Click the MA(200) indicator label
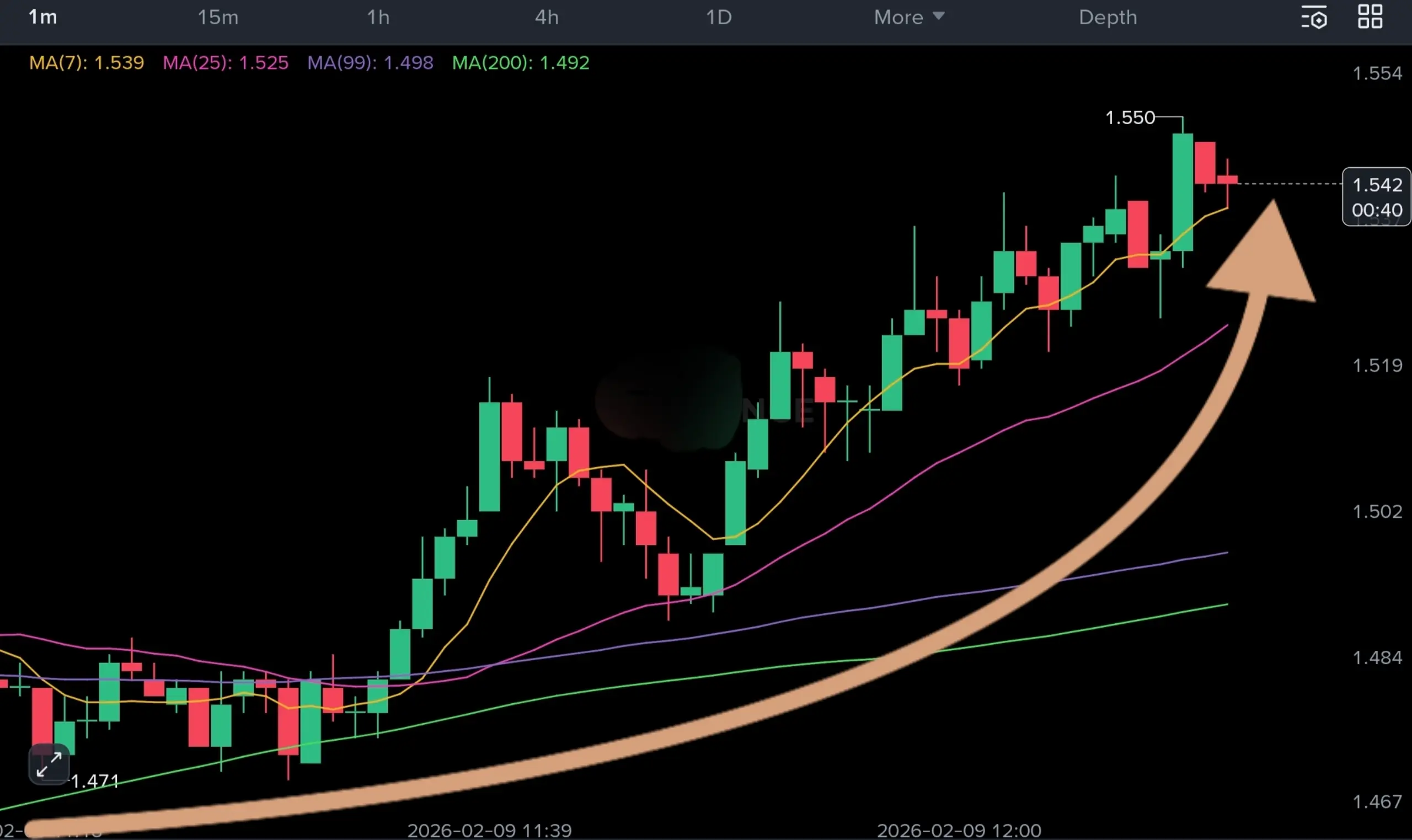The width and height of the screenshot is (1412, 840). (x=521, y=62)
